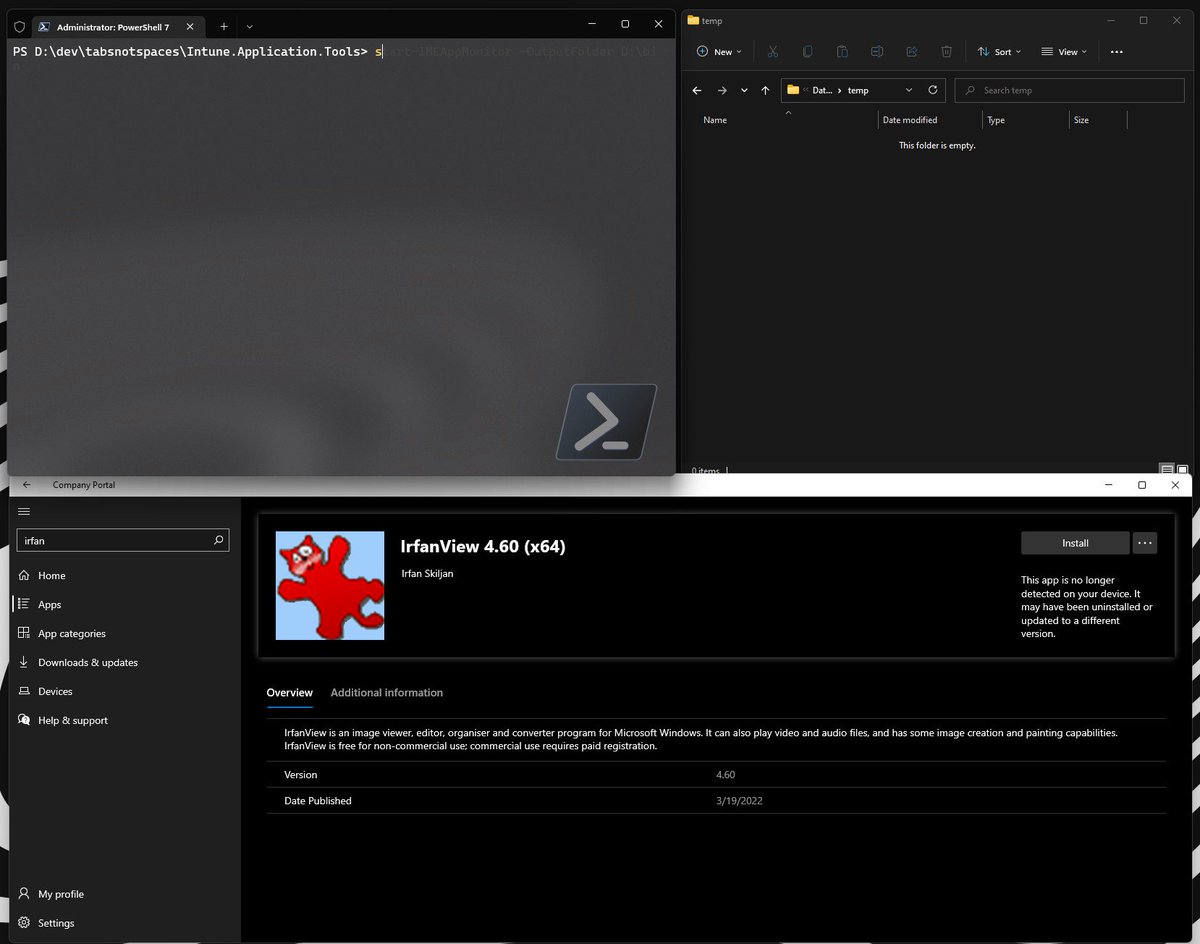Screen dimensions: 1200x944
Task: Click the IrfanView 4.60 (x64) title text
Action: 483,546
